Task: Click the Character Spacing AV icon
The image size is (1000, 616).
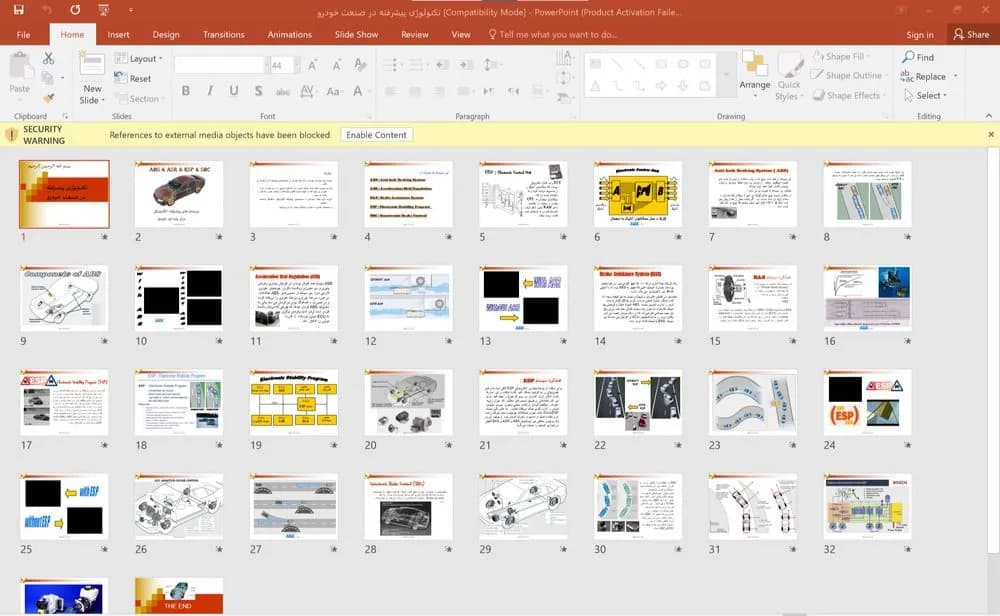Action: click(307, 91)
